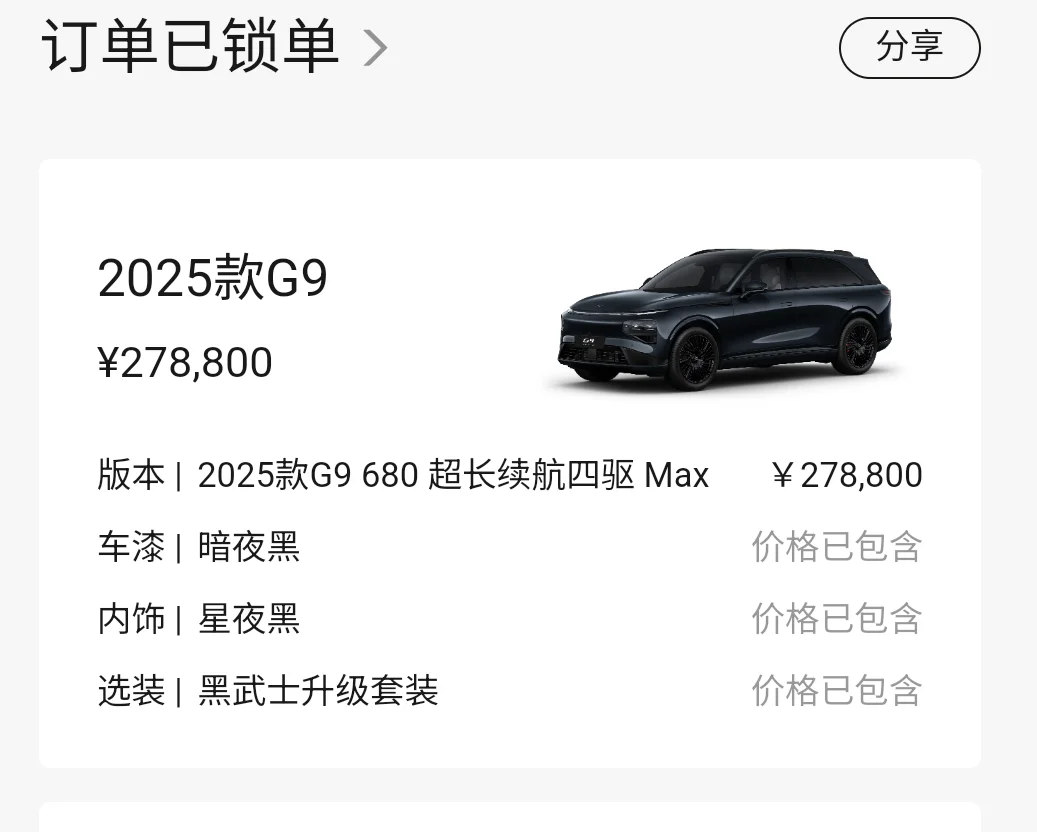The image size is (1037, 832).
Task: View the dark G9 car thumbnail image
Action: coord(725,320)
